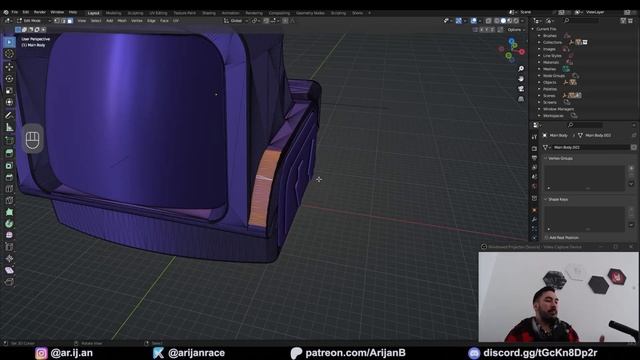Select the Bevel tool
Viewport: 640px width, 360px height.
(9, 177)
